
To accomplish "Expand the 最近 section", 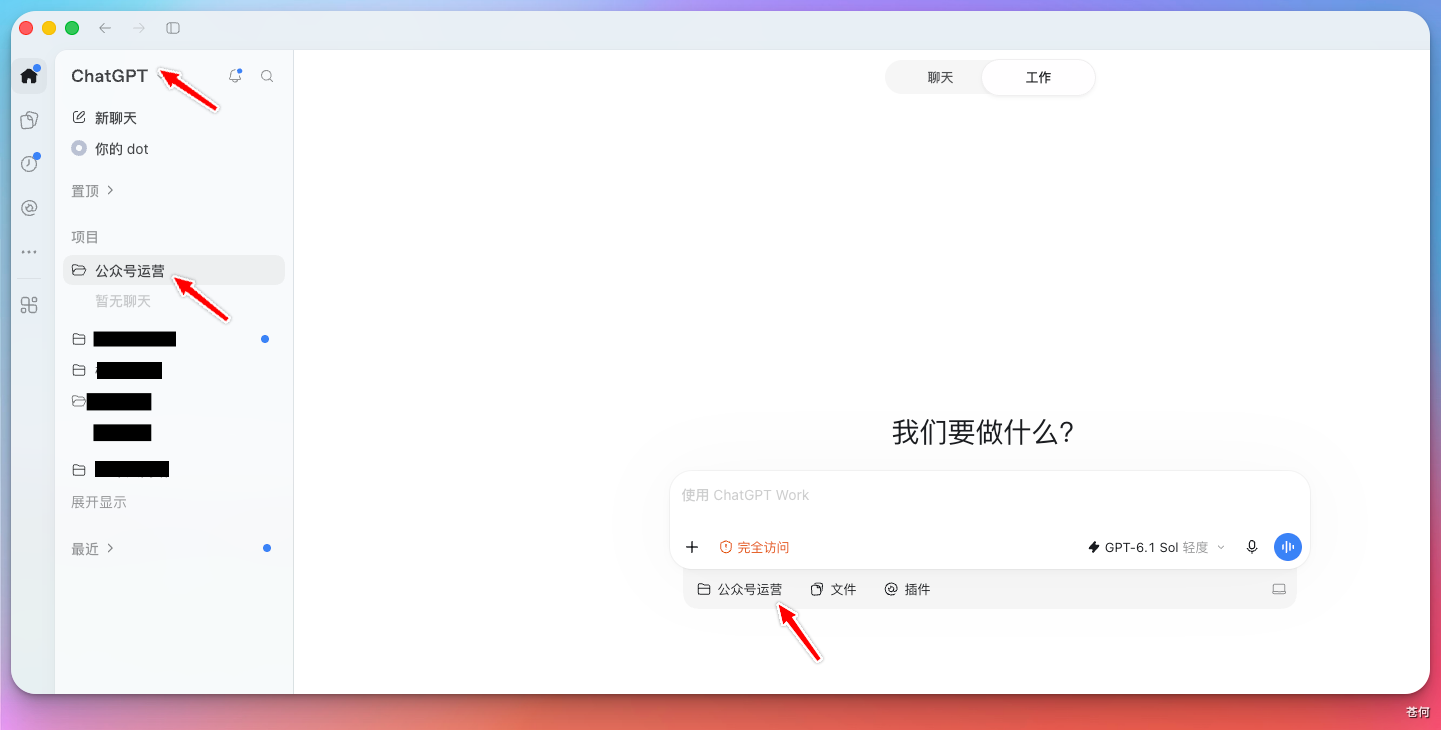I will (x=93, y=548).
